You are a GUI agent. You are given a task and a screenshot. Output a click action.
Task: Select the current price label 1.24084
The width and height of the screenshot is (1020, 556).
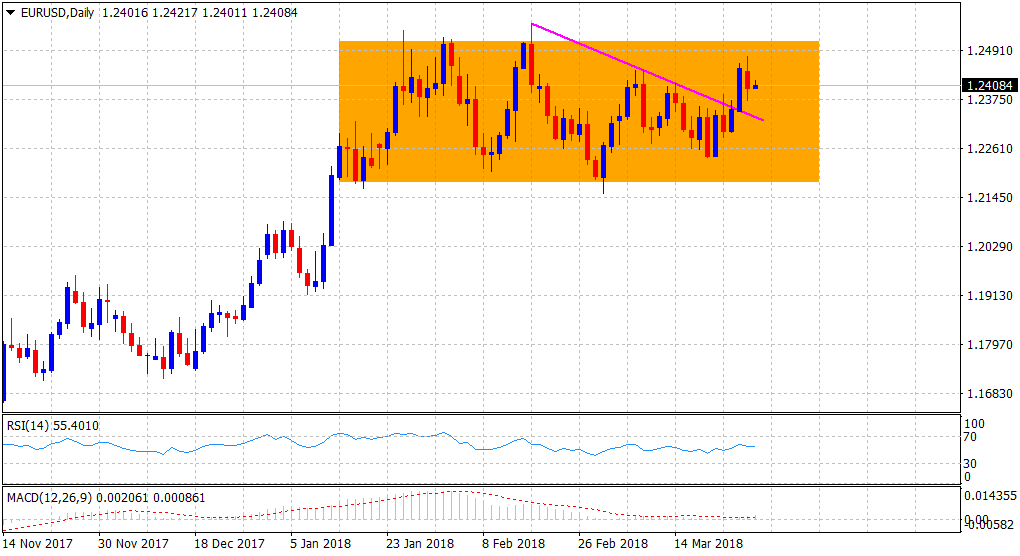[x=989, y=85]
